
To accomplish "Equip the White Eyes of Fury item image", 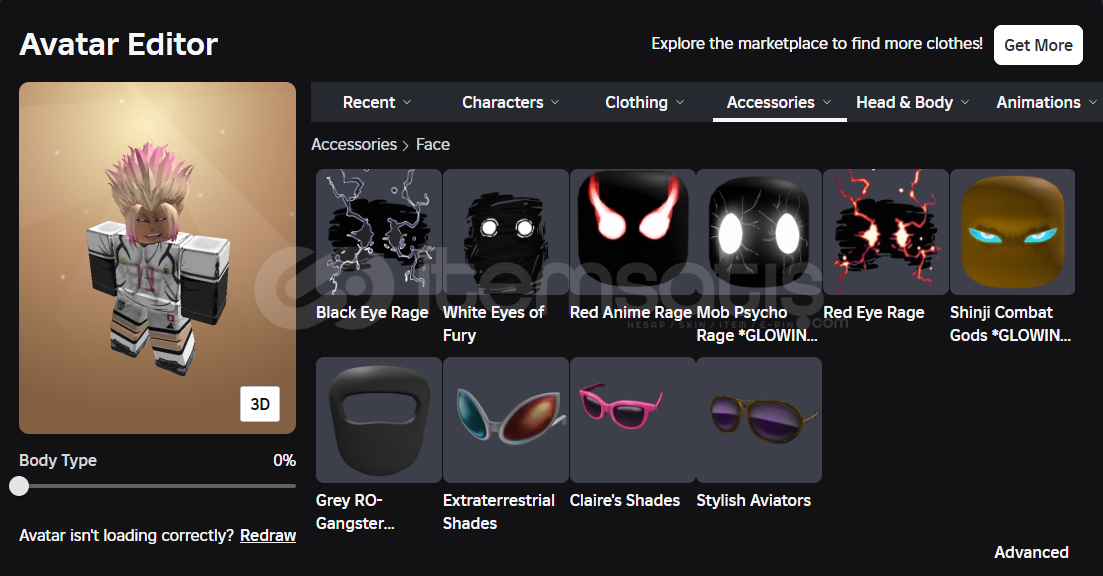I will (x=506, y=231).
